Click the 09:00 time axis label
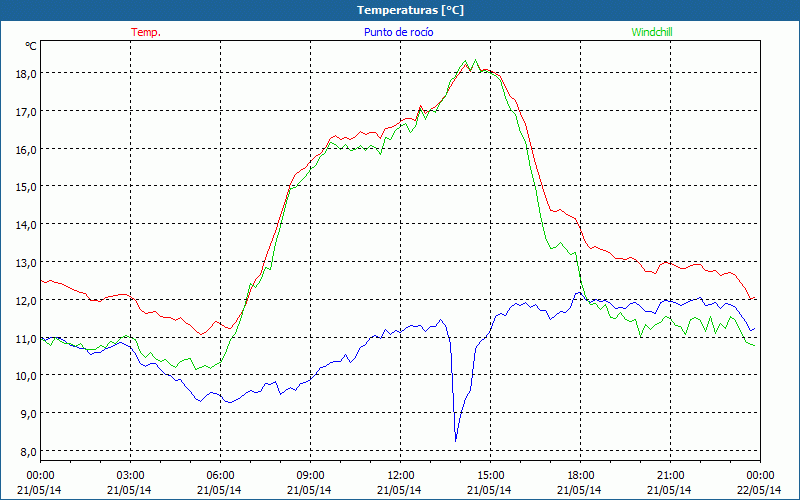This screenshot has width=800, height=500. (310, 475)
